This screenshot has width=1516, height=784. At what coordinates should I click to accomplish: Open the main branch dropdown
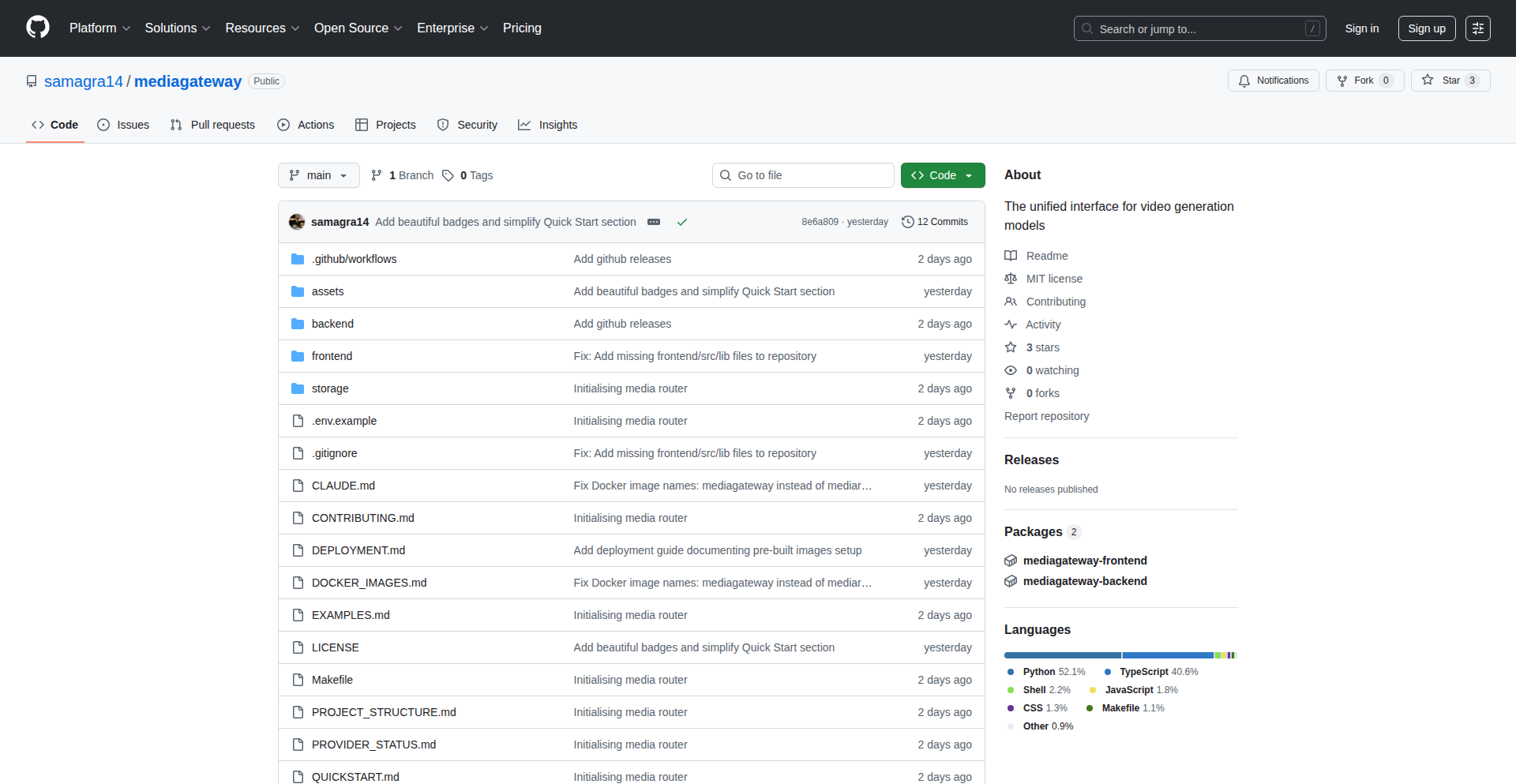318,175
